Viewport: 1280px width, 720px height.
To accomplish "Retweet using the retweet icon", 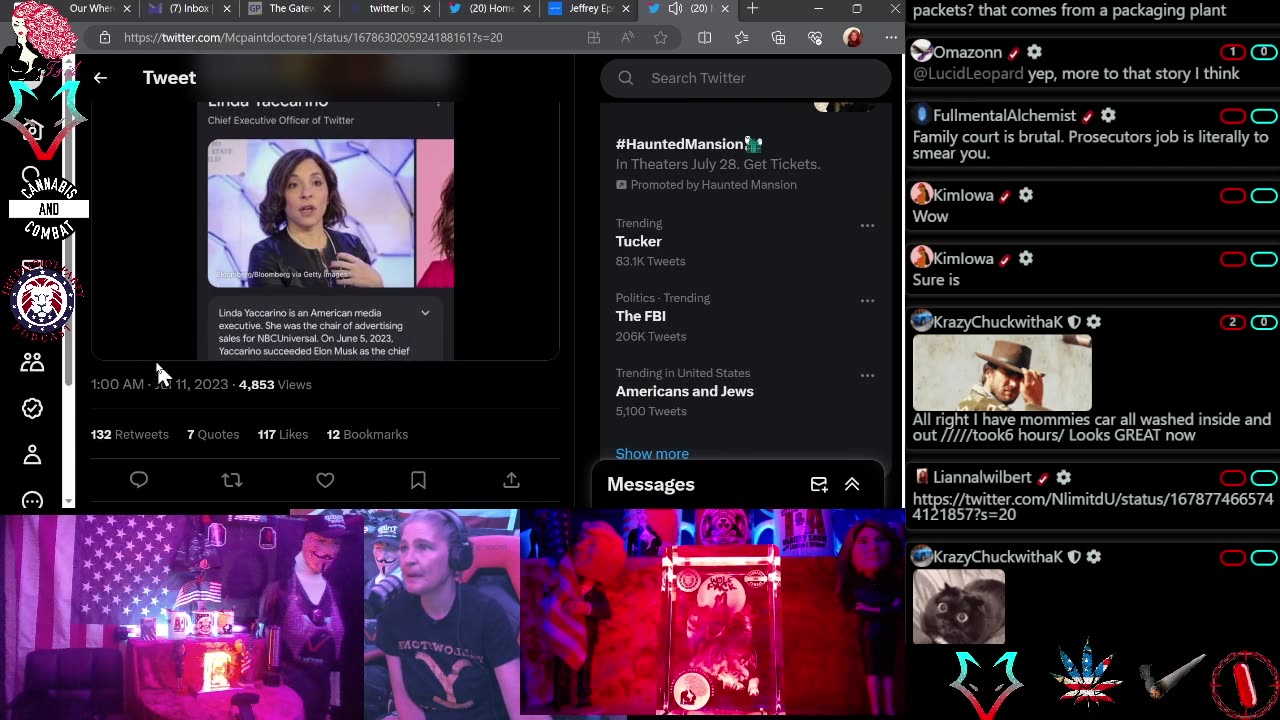I will 232,480.
